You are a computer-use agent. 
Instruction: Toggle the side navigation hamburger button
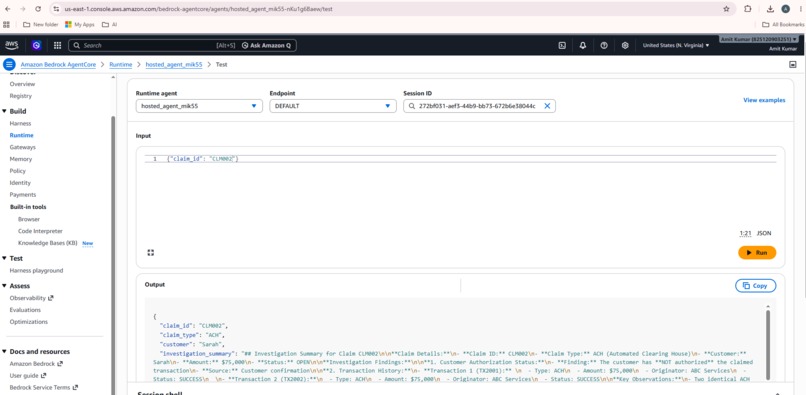[9, 64]
